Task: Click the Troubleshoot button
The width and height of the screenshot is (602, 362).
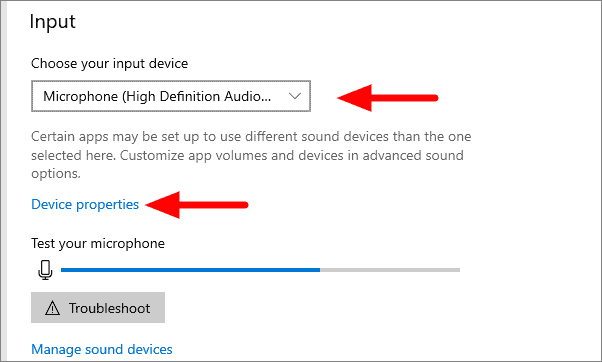Action: coord(98,307)
